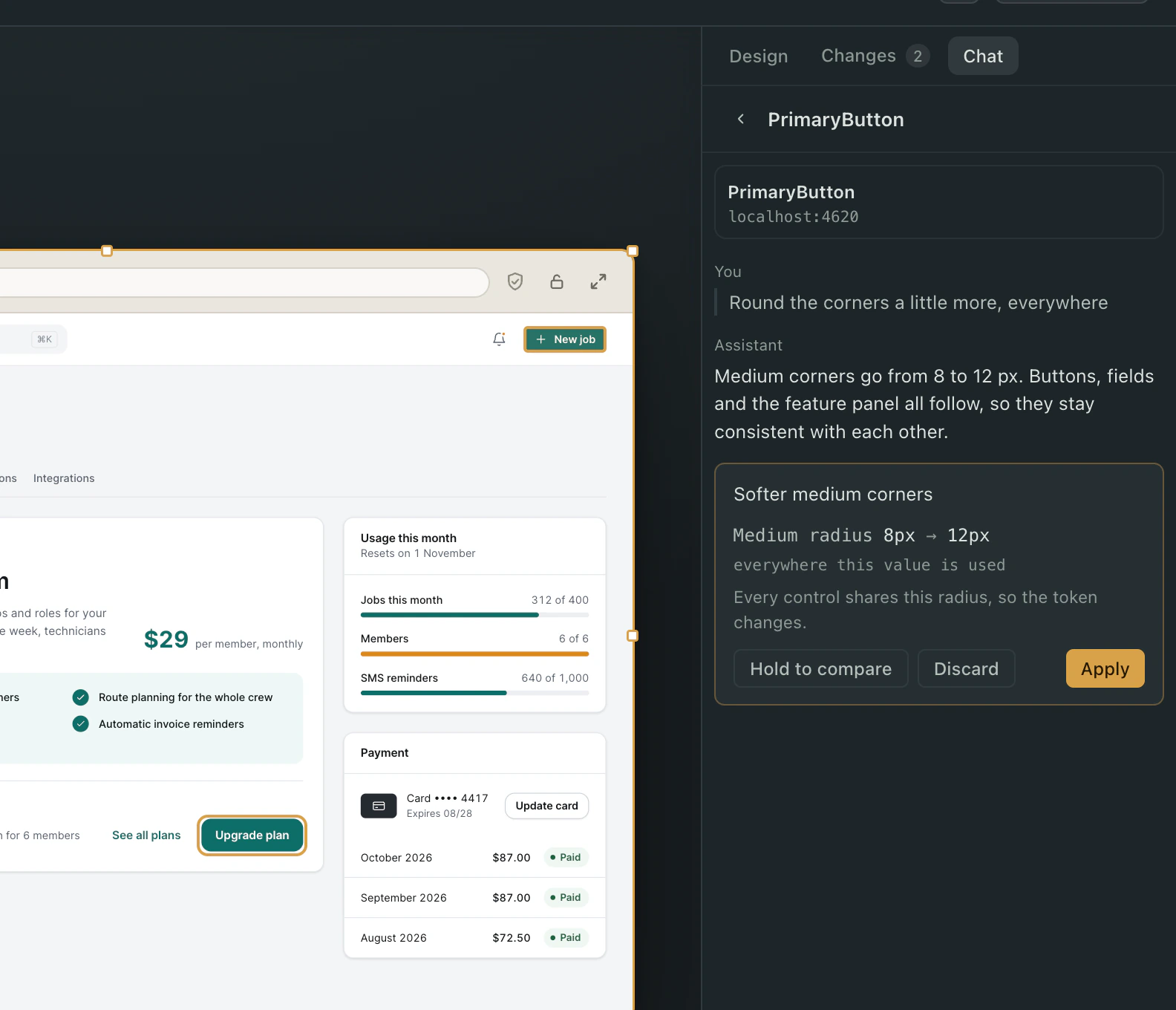Click the Resets on 1 November text
The width and height of the screenshot is (1176, 1010).
click(x=418, y=553)
